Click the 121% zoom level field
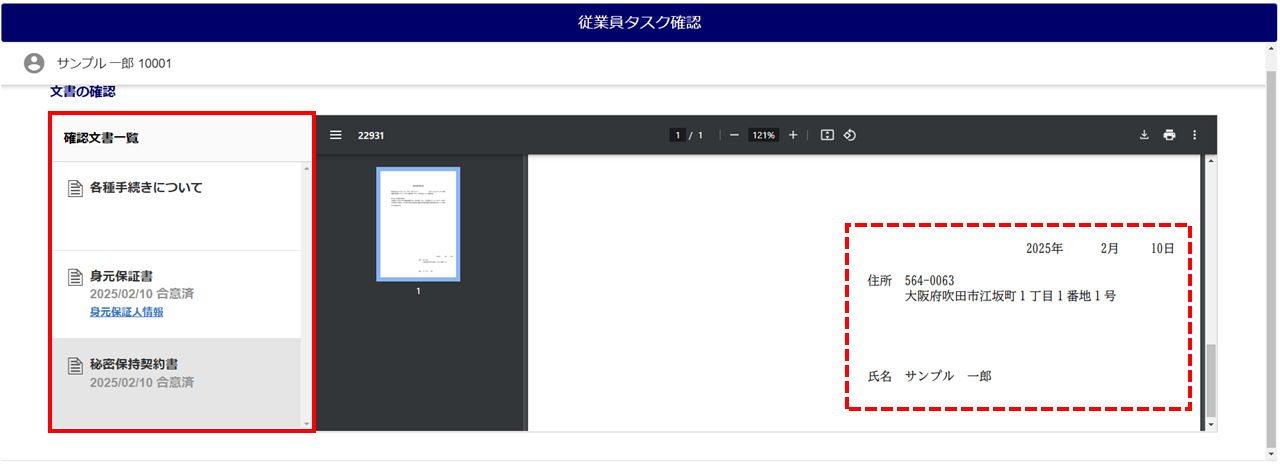The image size is (1280, 468). 765,136
